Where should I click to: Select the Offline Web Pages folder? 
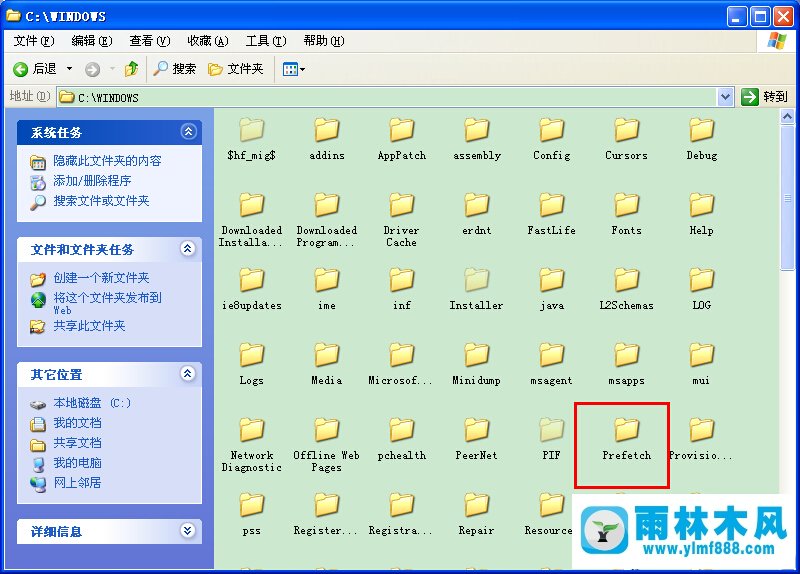(327, 445)
